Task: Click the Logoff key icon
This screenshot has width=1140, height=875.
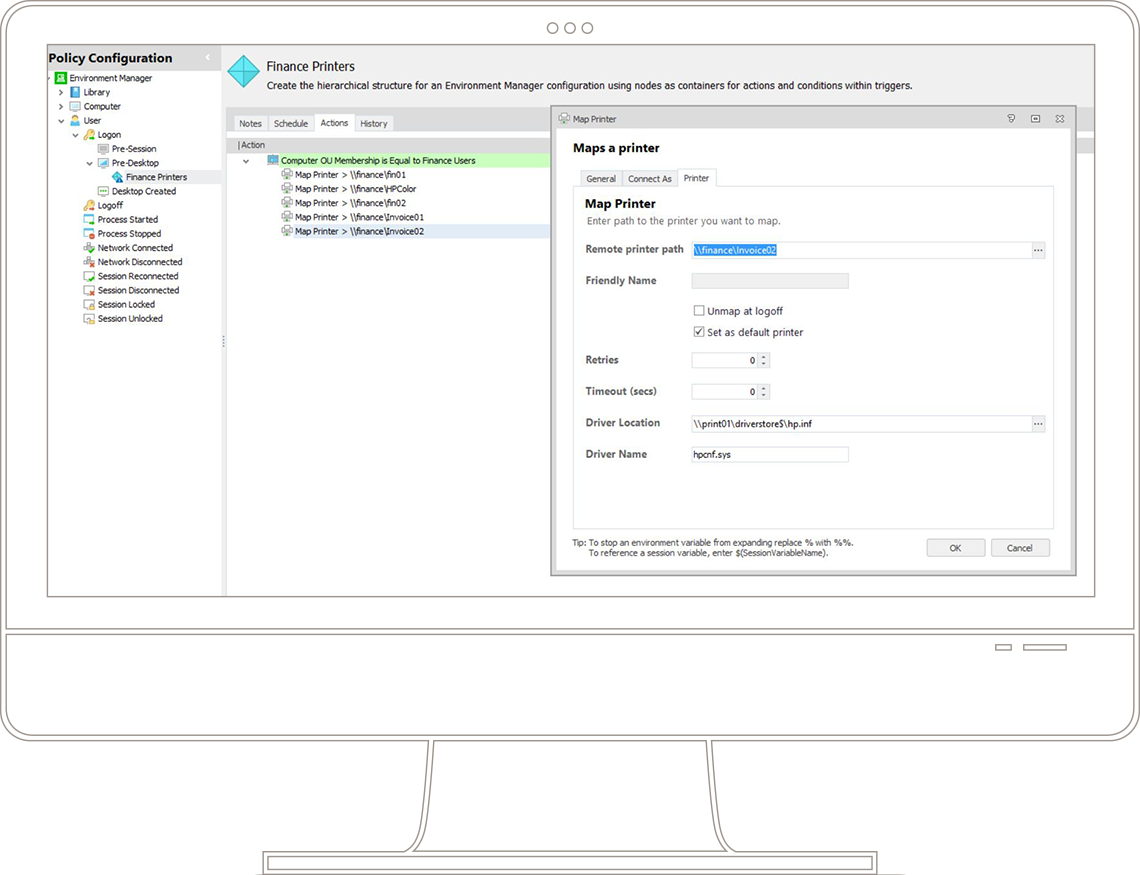Action: 89,205
